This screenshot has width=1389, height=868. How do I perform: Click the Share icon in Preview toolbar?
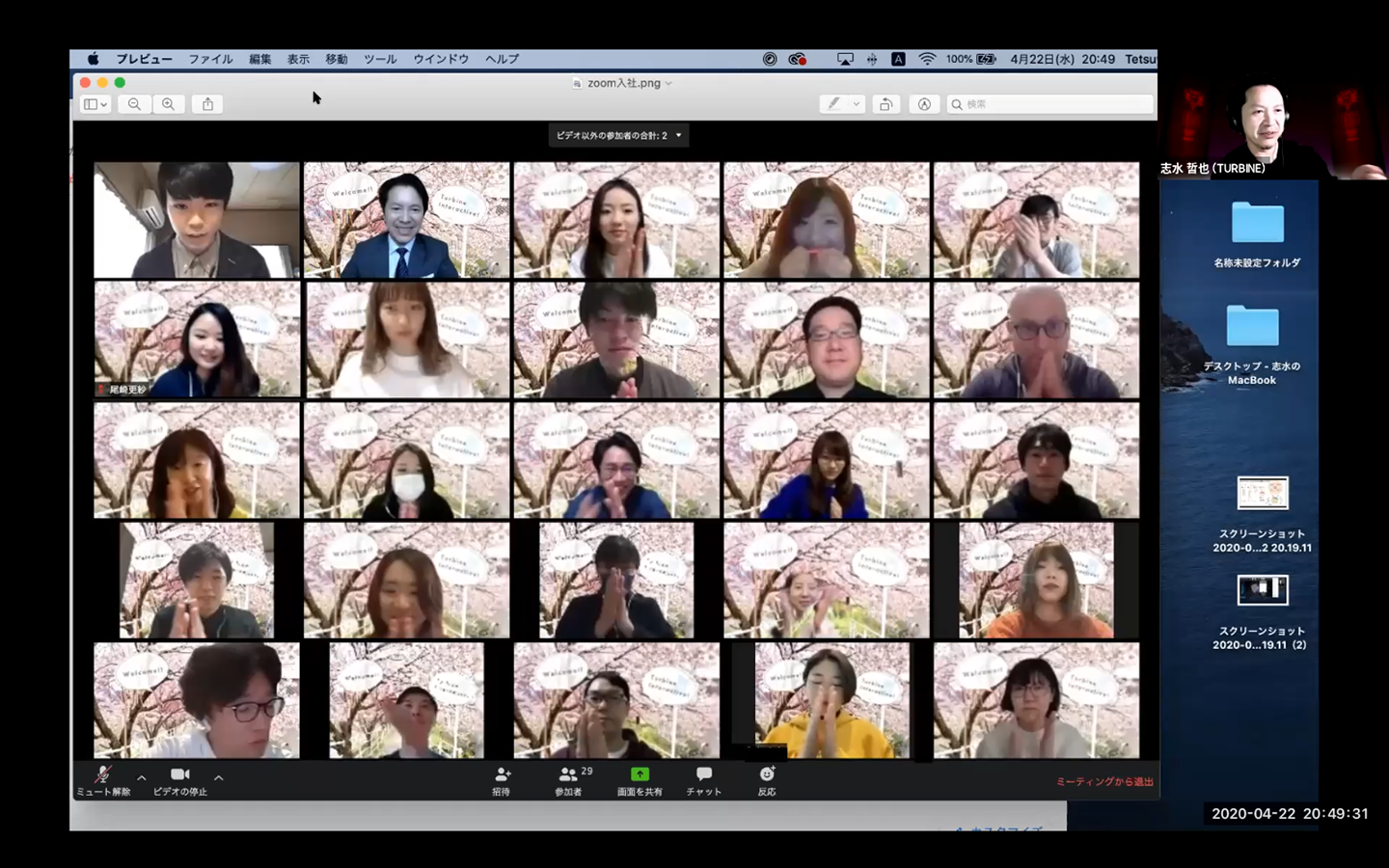tap(207, 104)
